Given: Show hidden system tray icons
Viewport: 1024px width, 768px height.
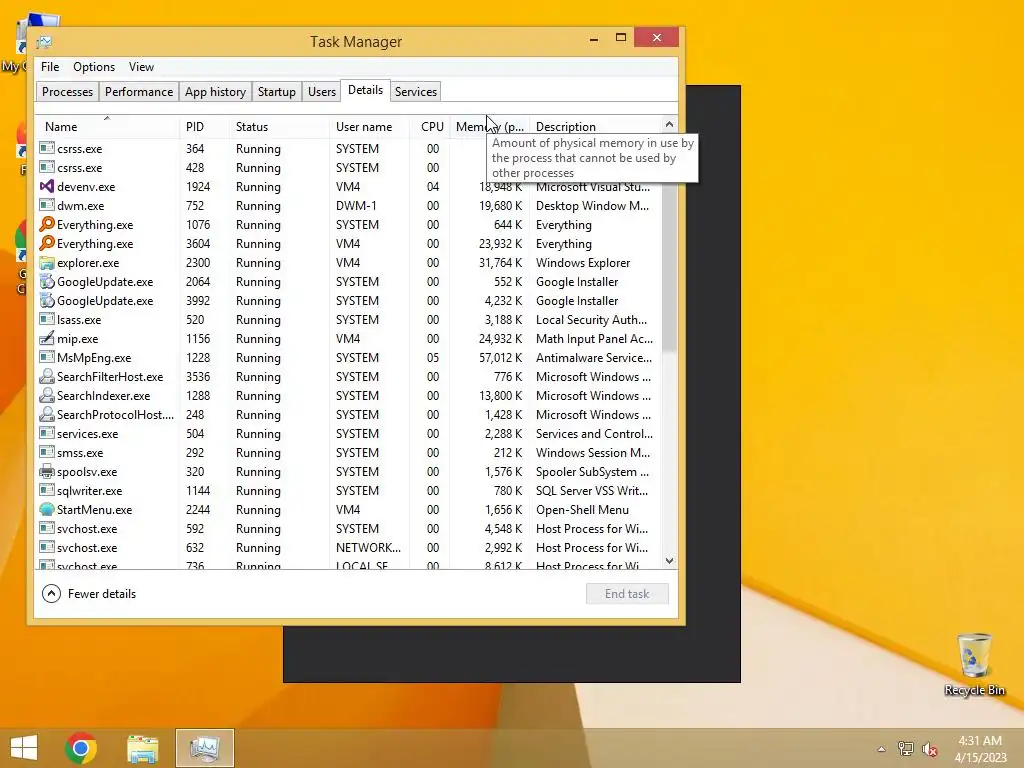Looking at the screenshot, I should pyautogui.click(x=881, y=749).
